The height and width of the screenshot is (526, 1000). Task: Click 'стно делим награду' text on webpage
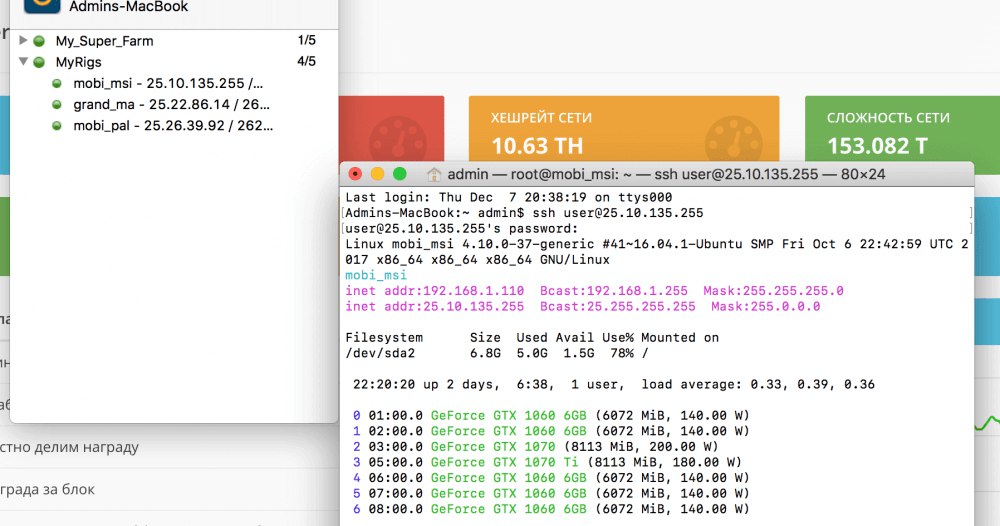coord(69,448)
